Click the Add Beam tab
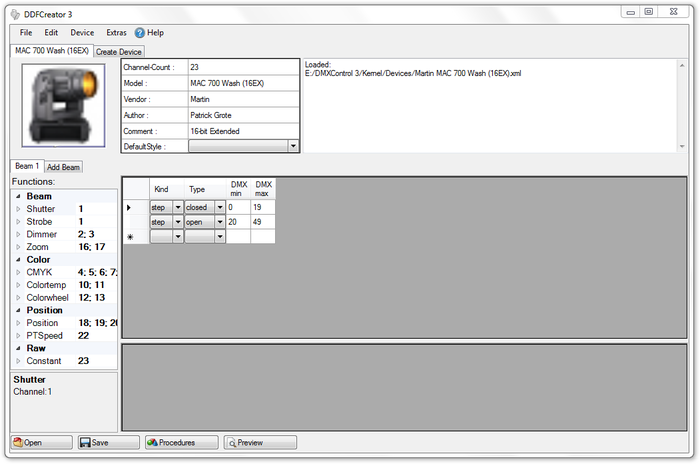 coord(64,167)
